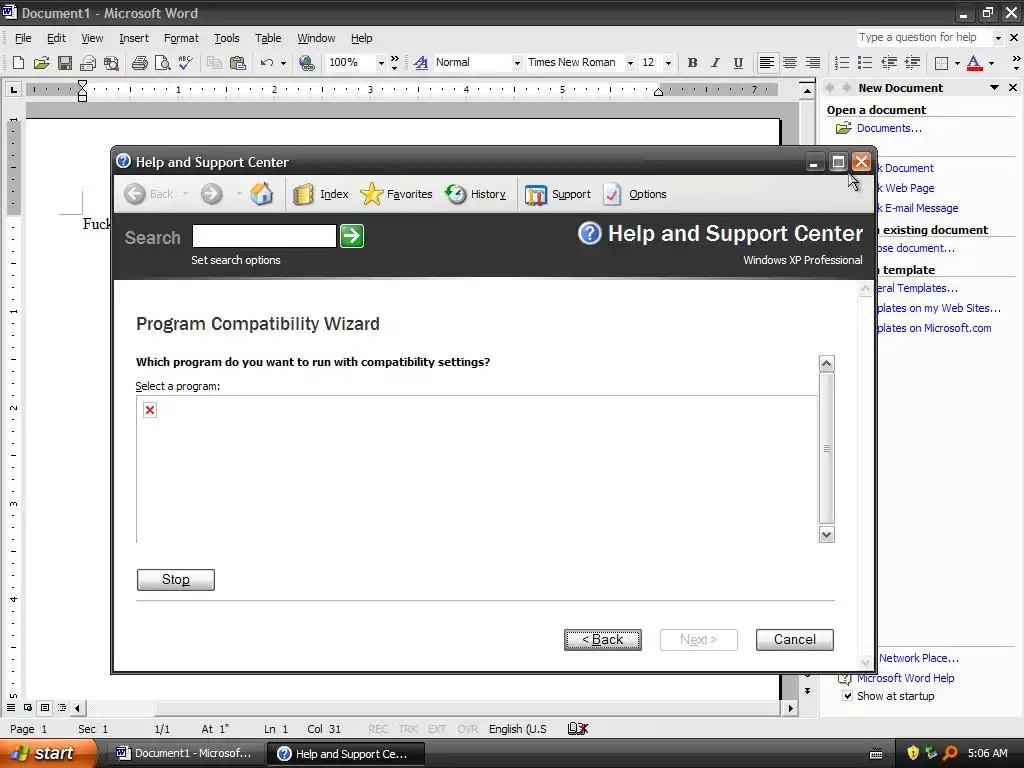Undo the last action in Word
This screenshot has width=1024, height=768.
tap(266, 63)
